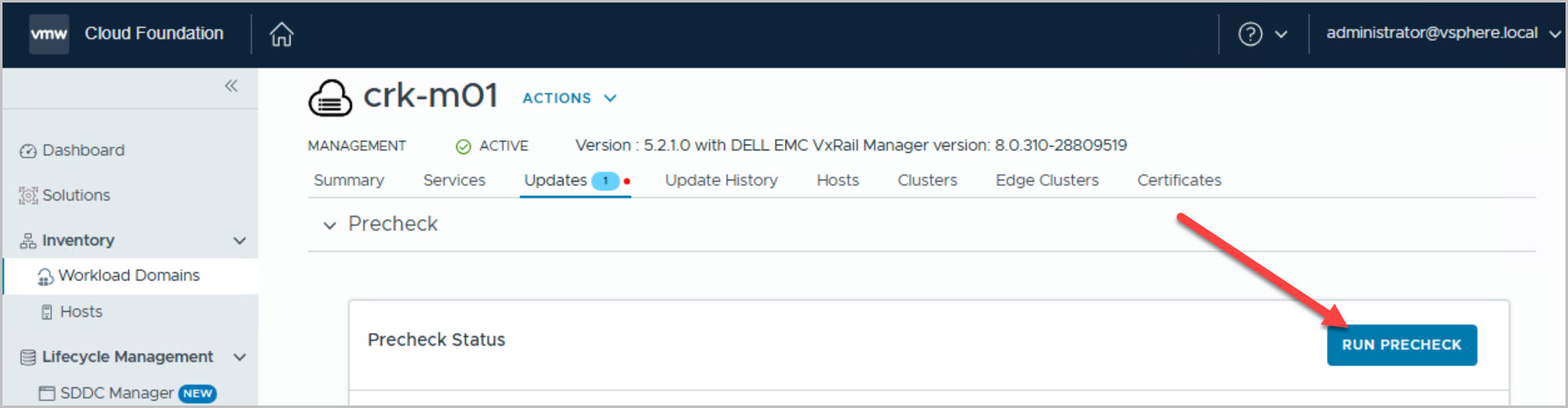Click the VMware logo
Image resolution: width=1568 pixels, height=408 pixels.
49,34
